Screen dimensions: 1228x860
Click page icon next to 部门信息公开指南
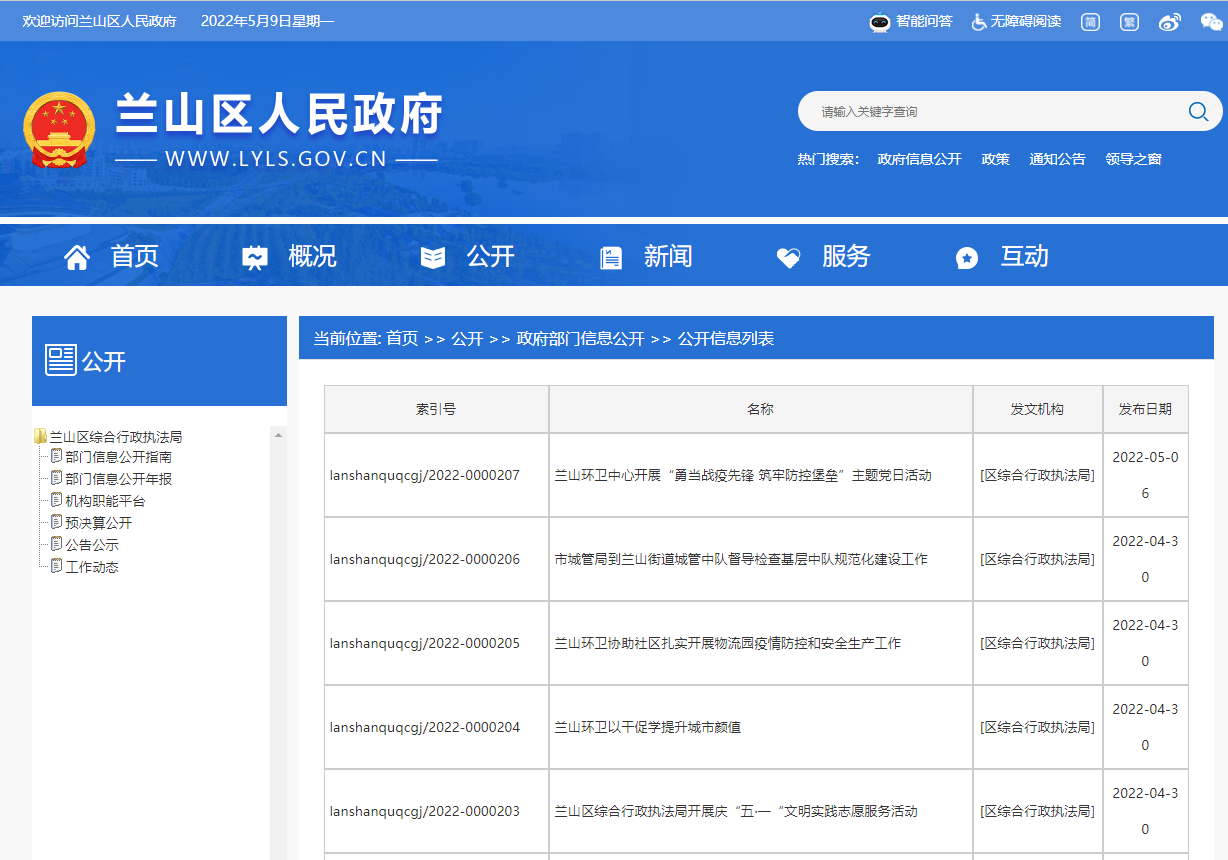[x=57, y=456]
